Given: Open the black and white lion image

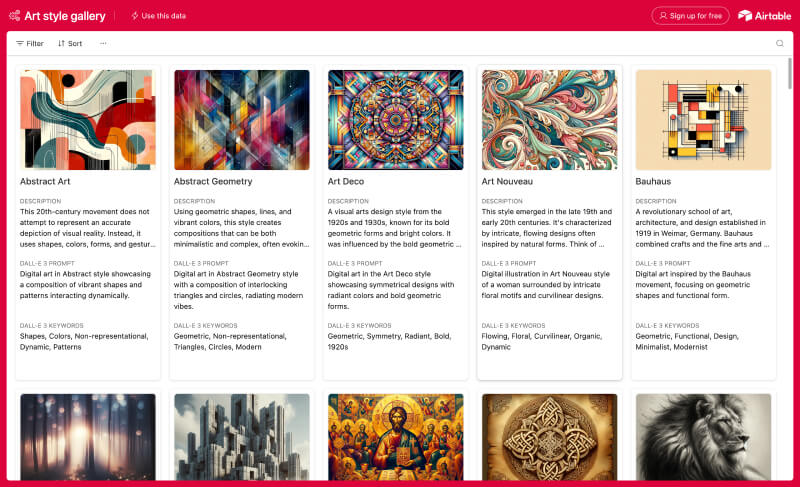Looking at the screenshot, I should coord(703,436).
